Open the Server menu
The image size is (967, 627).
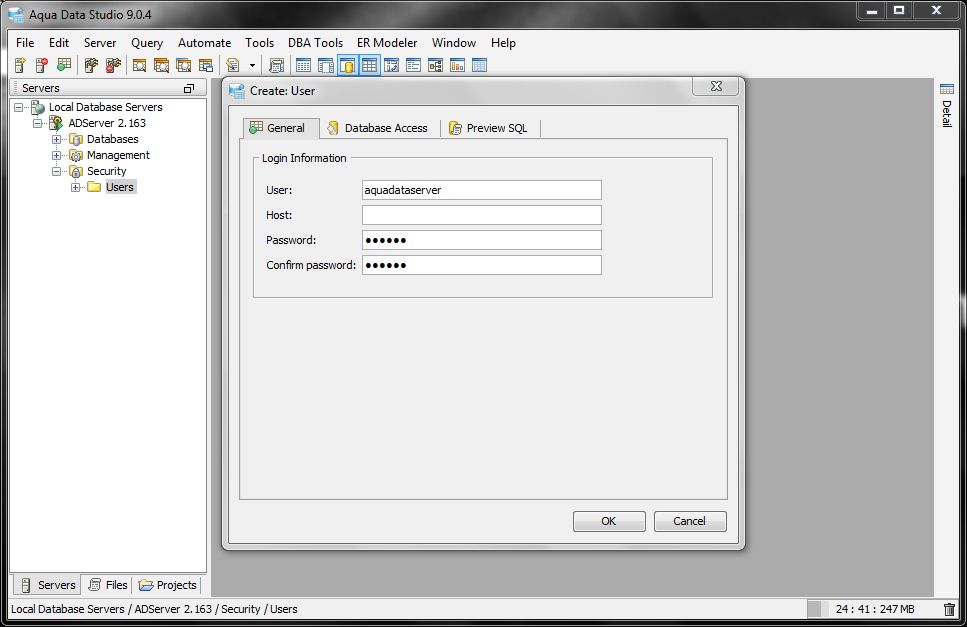[x=100, y=43]
